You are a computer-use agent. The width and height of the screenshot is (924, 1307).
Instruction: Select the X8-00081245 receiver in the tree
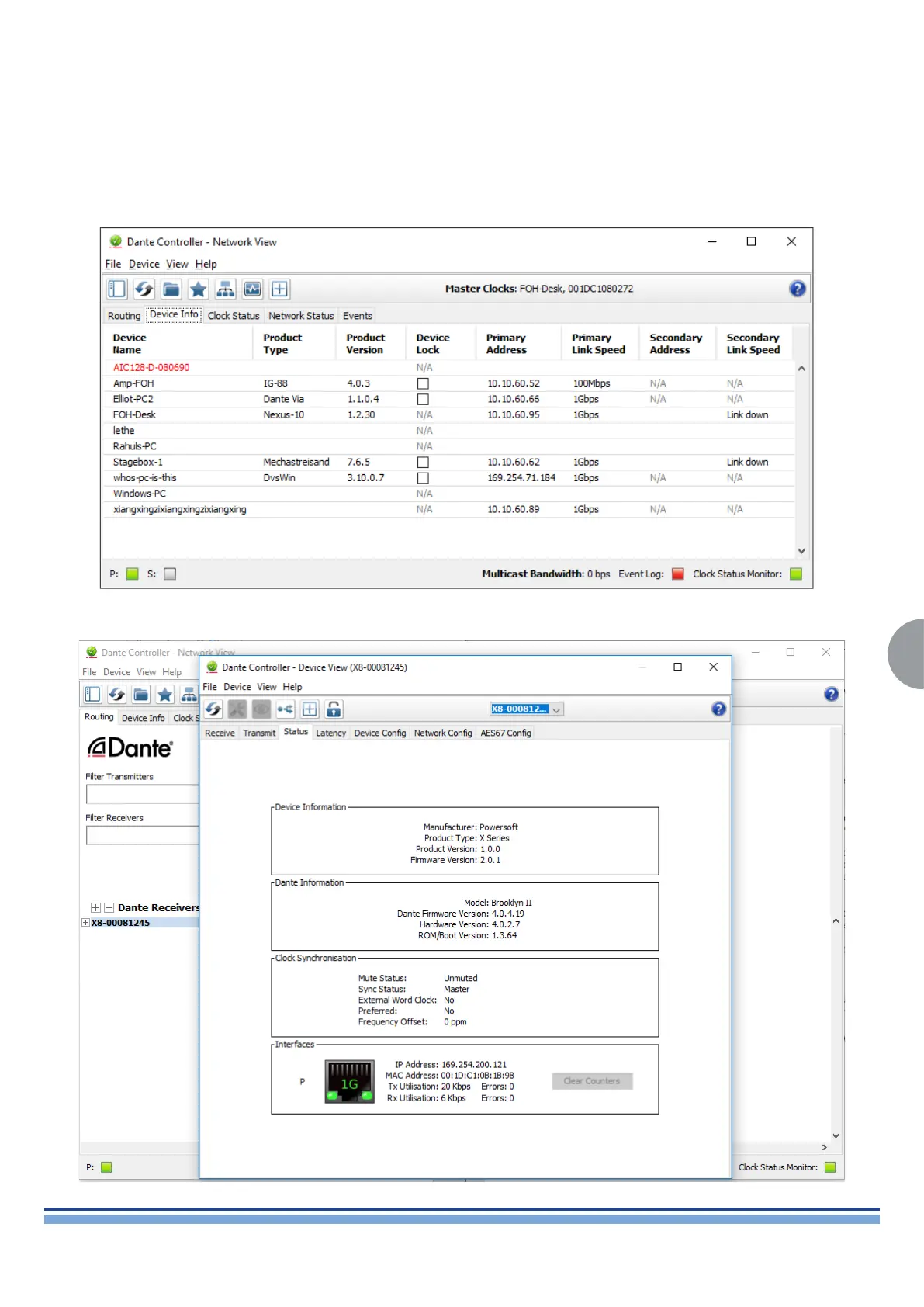[x=121, y=923]
